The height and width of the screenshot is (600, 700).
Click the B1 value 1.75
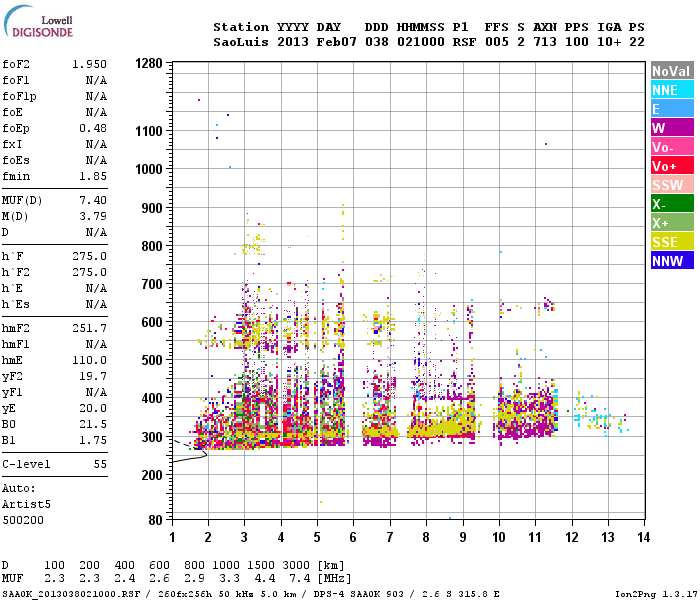tap(93, 441)
